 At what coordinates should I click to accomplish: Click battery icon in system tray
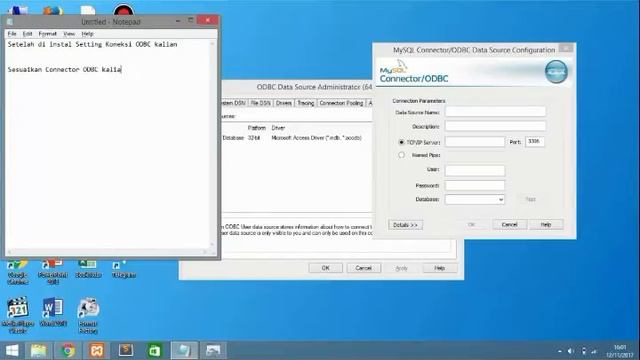pyautogui.click(x=584, y=351)
